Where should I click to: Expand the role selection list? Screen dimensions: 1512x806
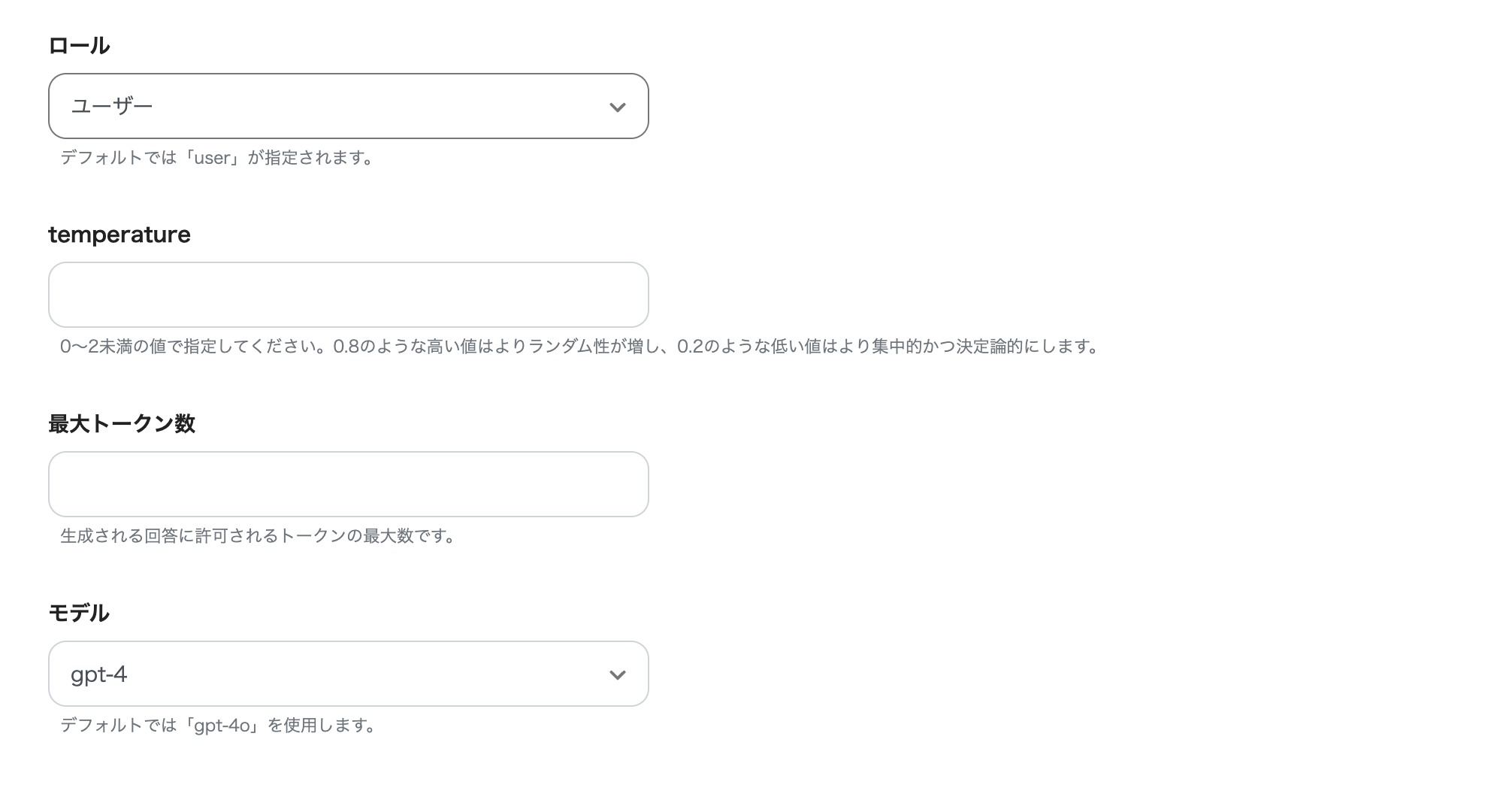tap(348, 106)
